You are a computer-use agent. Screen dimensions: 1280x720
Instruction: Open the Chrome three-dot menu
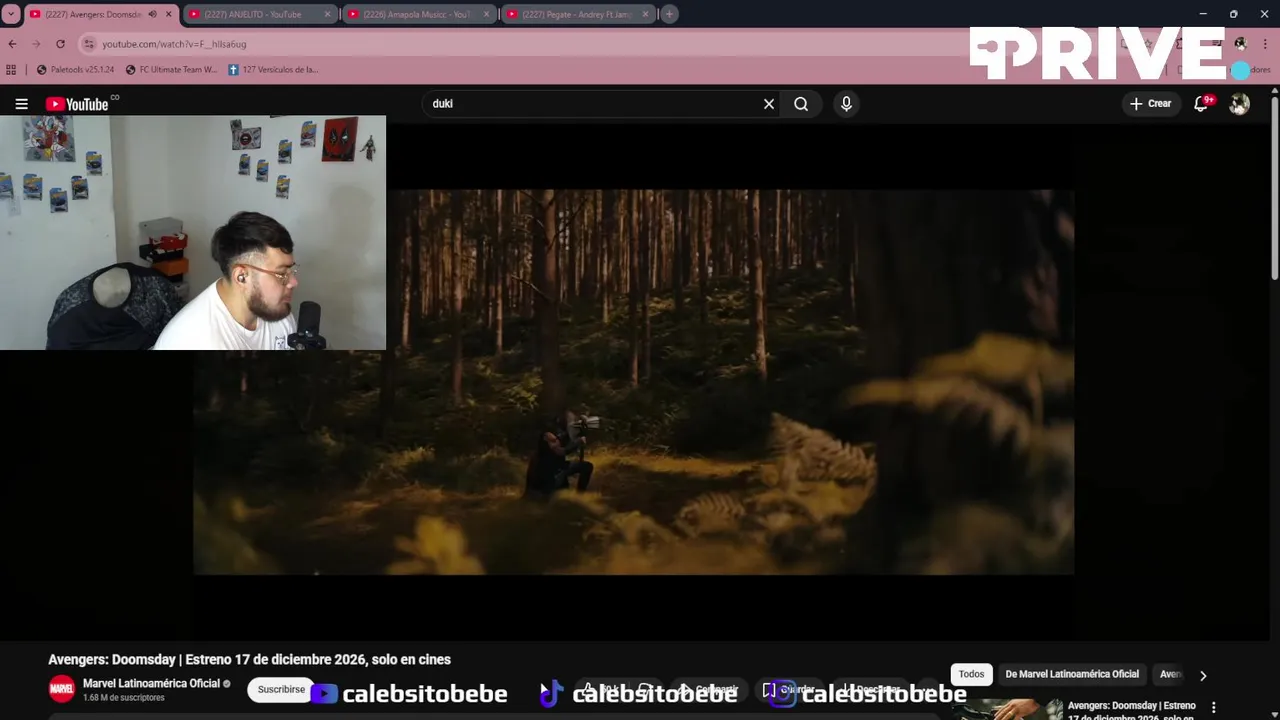tap(1265, 44)
